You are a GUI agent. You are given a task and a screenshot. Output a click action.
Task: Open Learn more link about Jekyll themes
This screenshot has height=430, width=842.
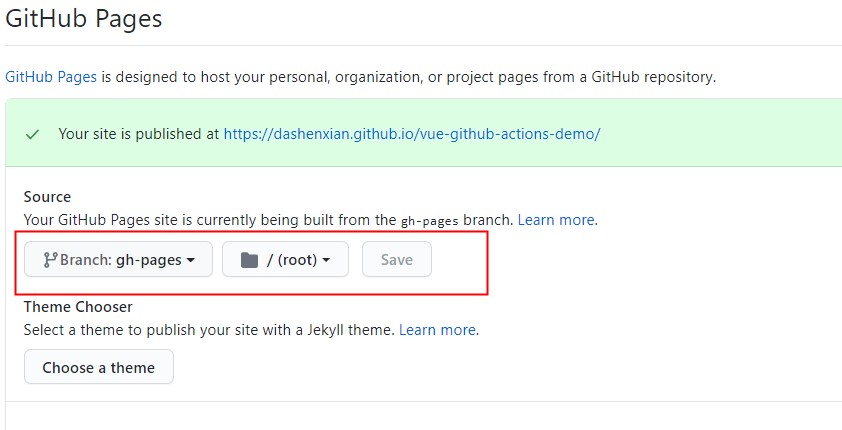coord(437,329)
